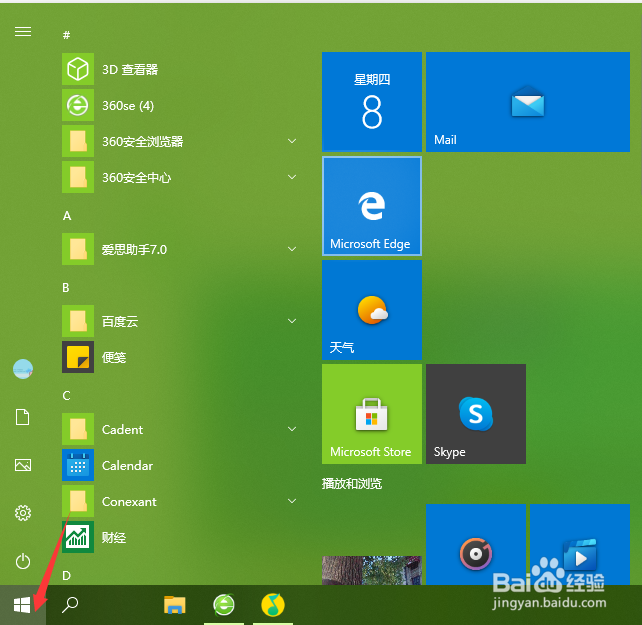Open the Movies & TV tile

click(580, 545)
